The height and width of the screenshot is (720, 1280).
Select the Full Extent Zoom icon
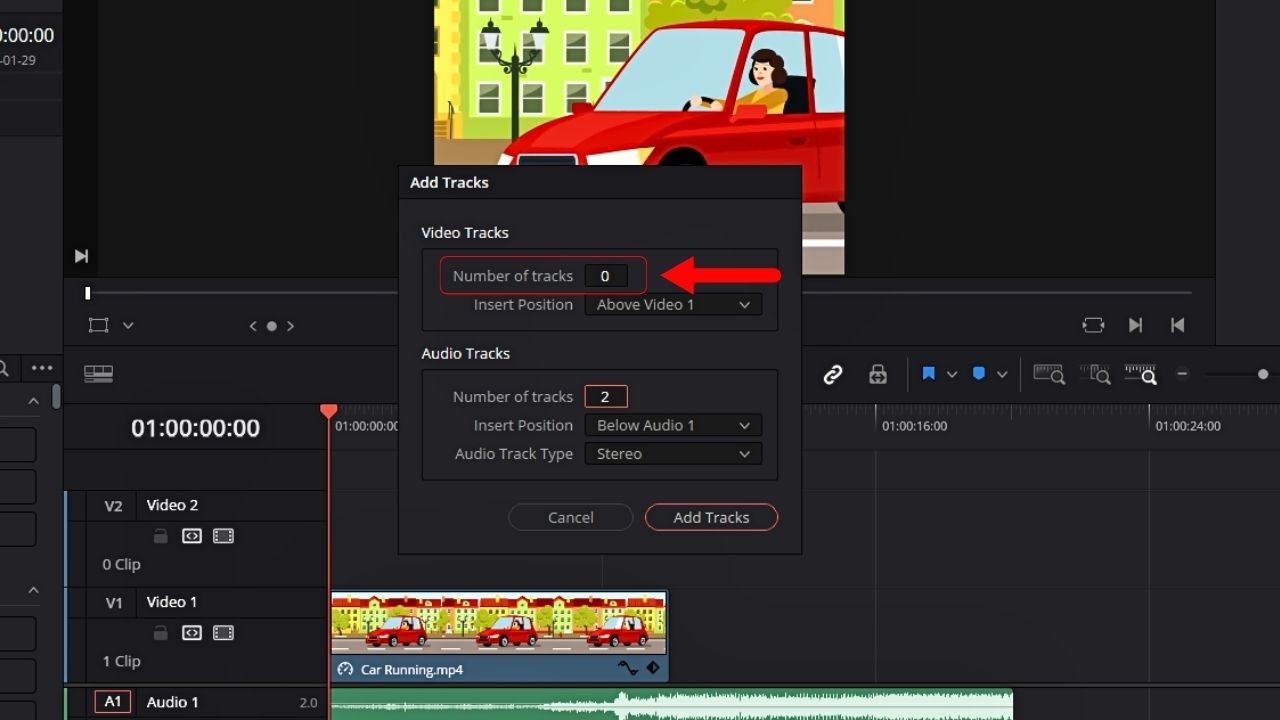point(1049,374)
